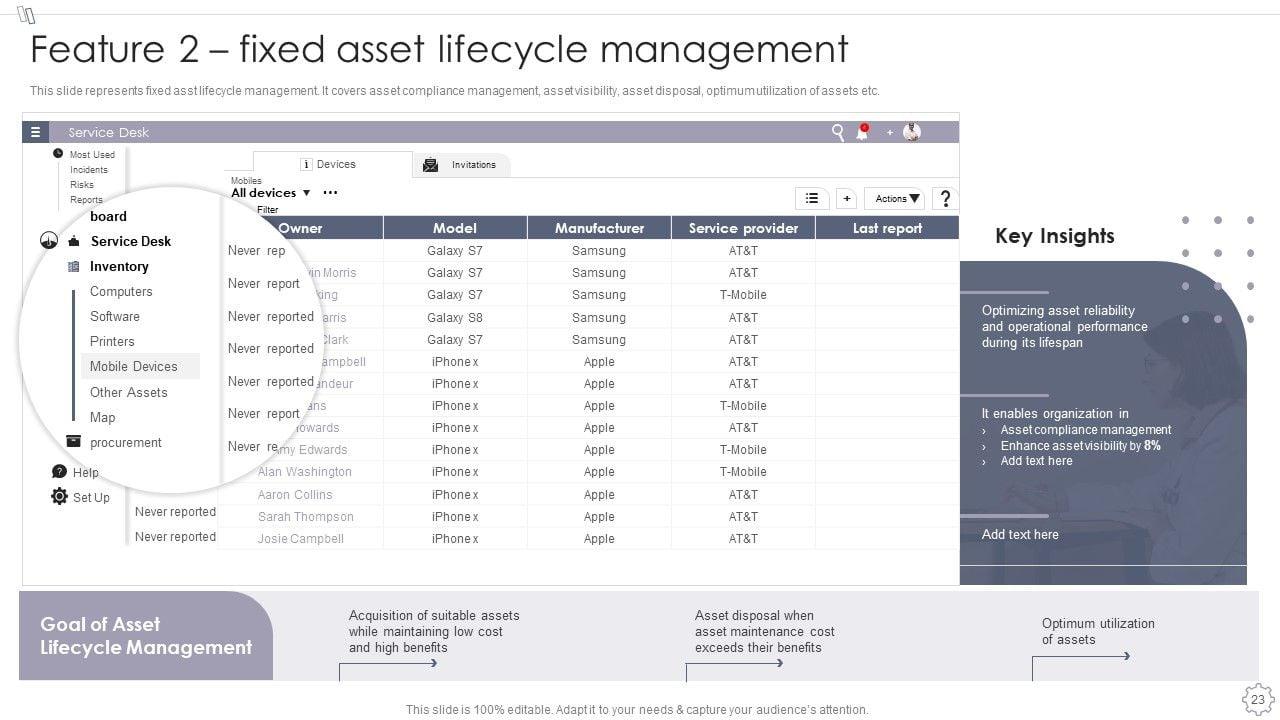1280x720 pixels.
Task: Open the Actions dropdown menu
Action: 892,198
